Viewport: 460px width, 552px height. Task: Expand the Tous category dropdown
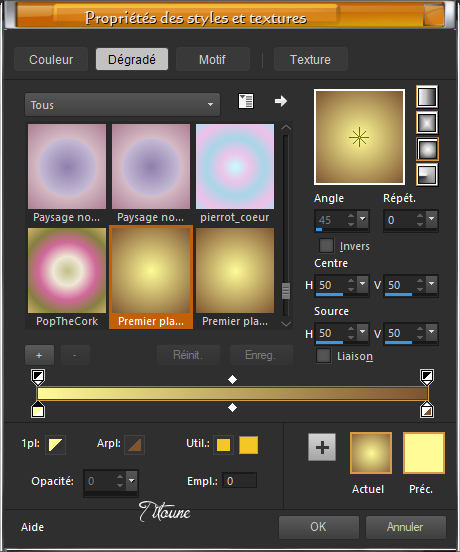pyautogui.click(x=122, y=105)
